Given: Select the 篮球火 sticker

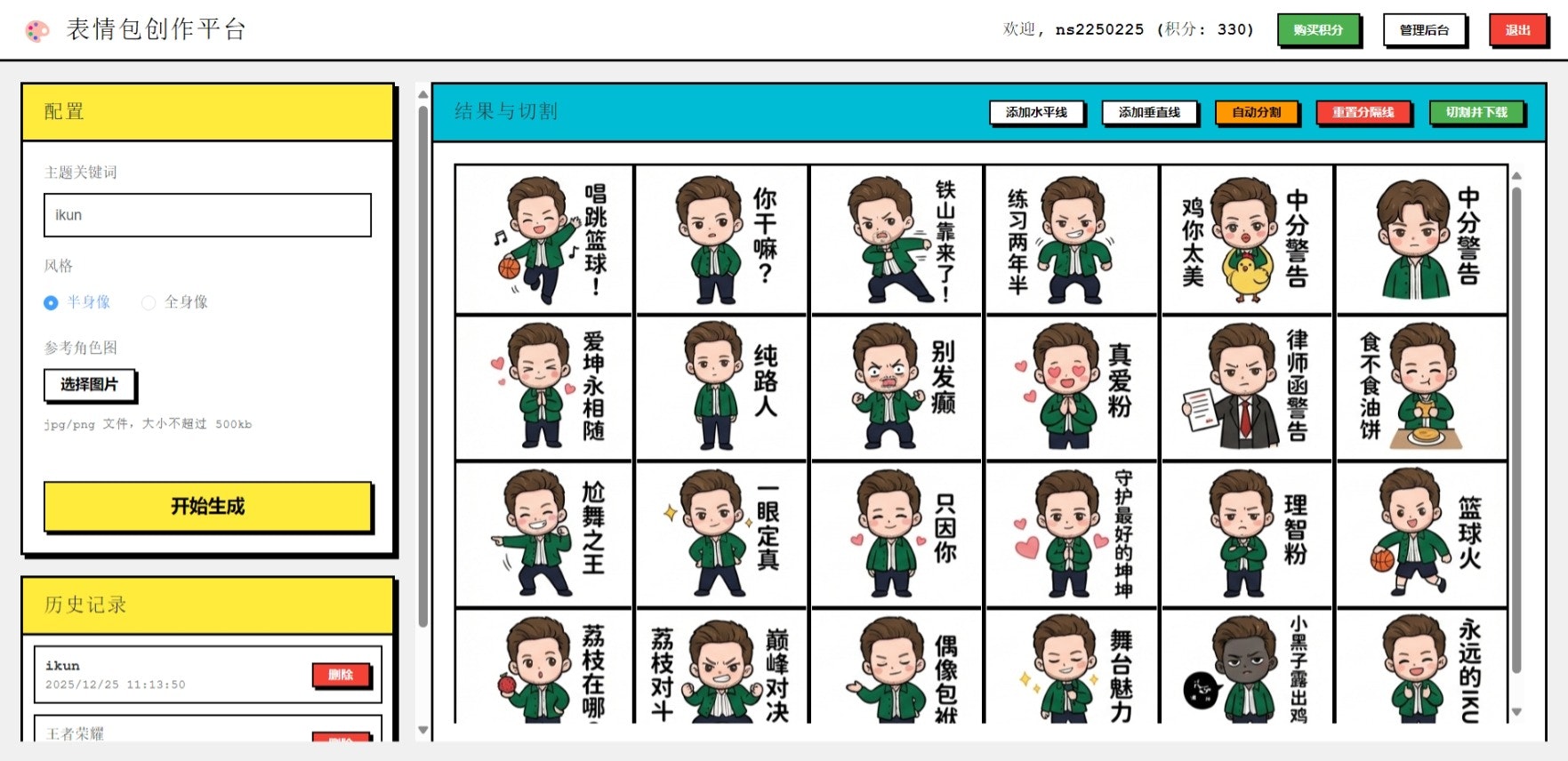Looking at the screenshot, I should coord(1421,534).
